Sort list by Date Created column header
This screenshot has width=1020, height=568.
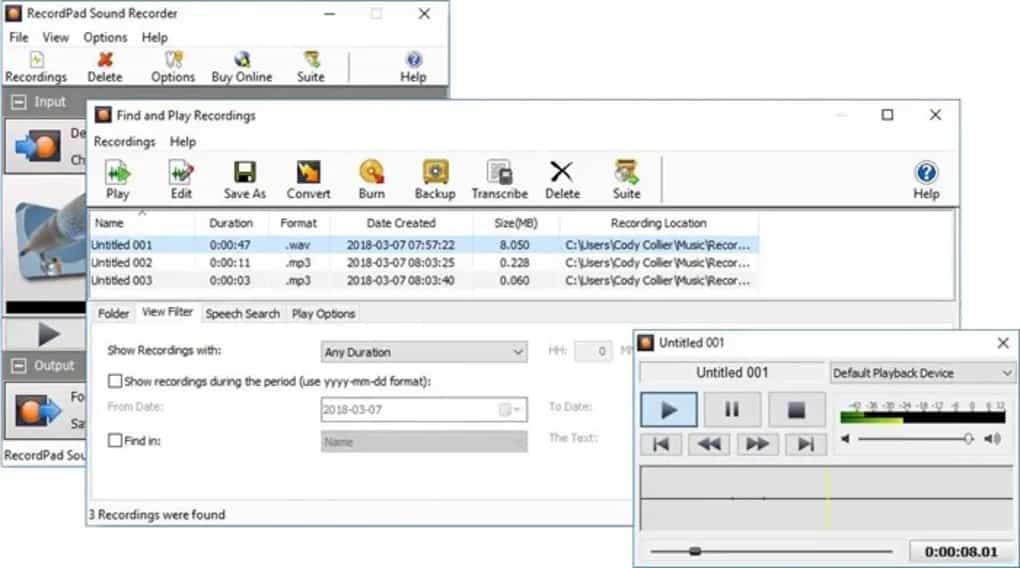400,223
